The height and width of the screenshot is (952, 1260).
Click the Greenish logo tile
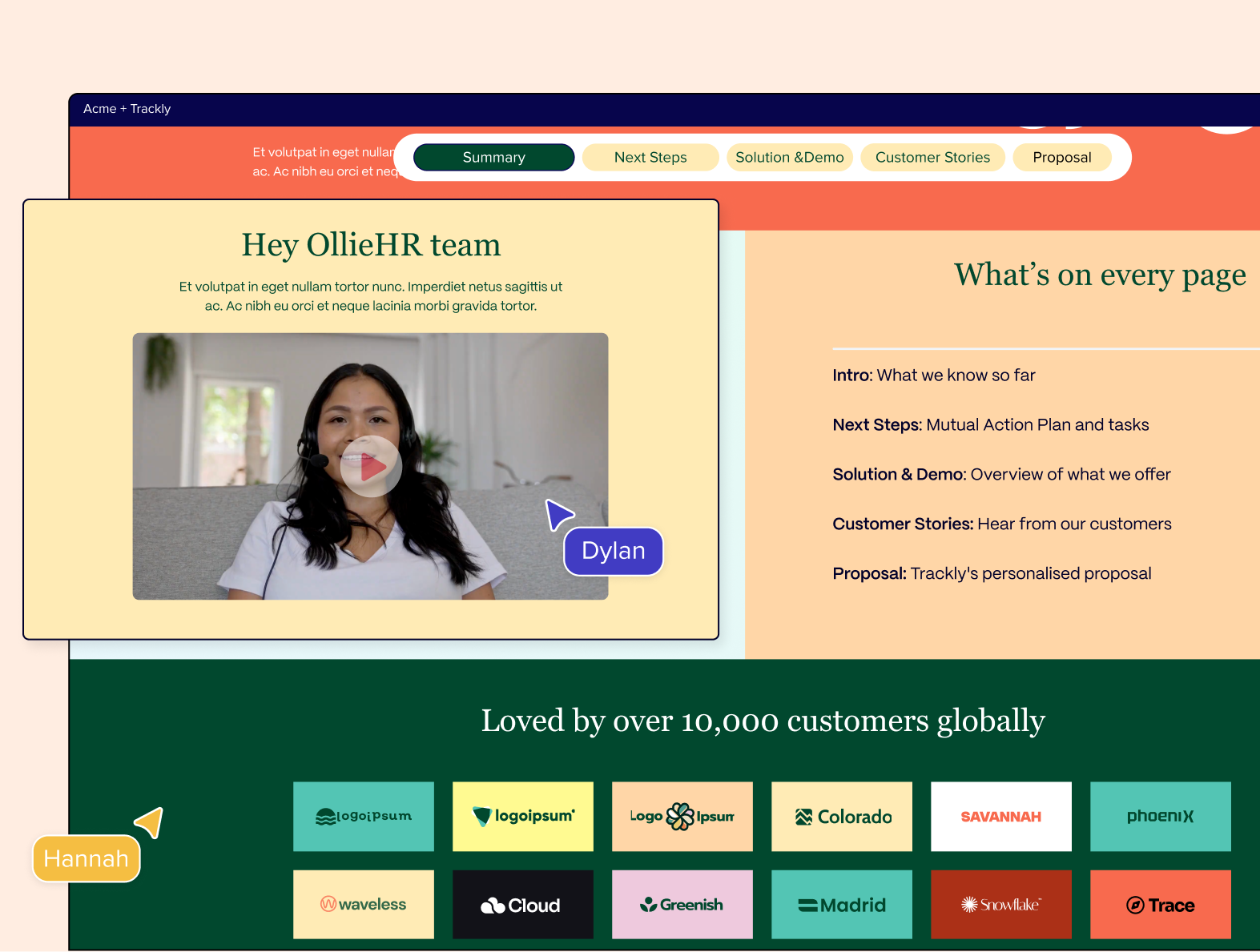click(682, 905)
